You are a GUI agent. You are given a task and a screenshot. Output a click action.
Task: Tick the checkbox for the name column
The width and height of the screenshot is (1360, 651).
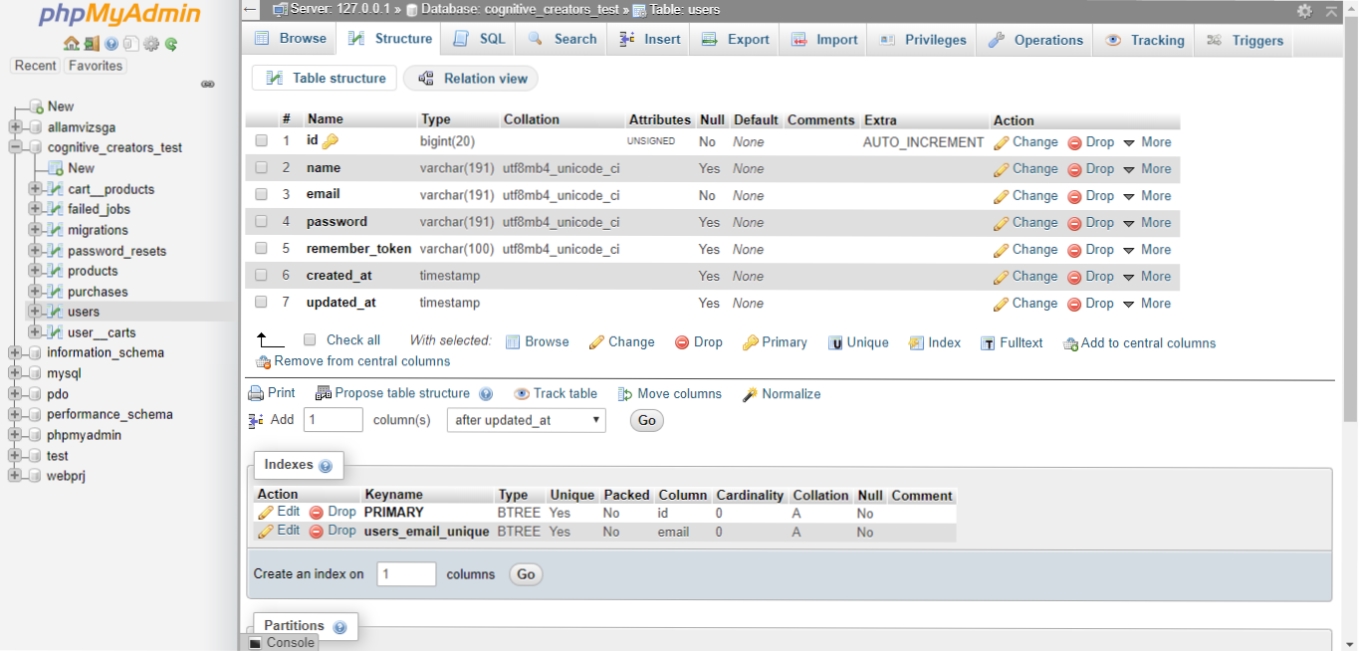(261, 168)
